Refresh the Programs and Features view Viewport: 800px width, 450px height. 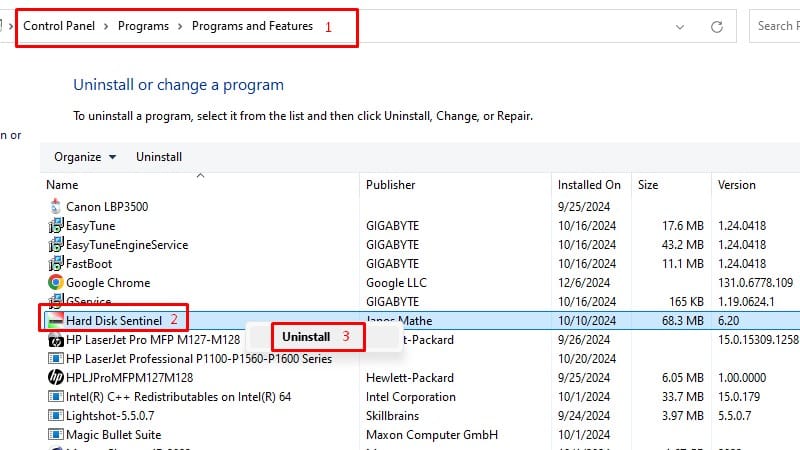[717, 27]
